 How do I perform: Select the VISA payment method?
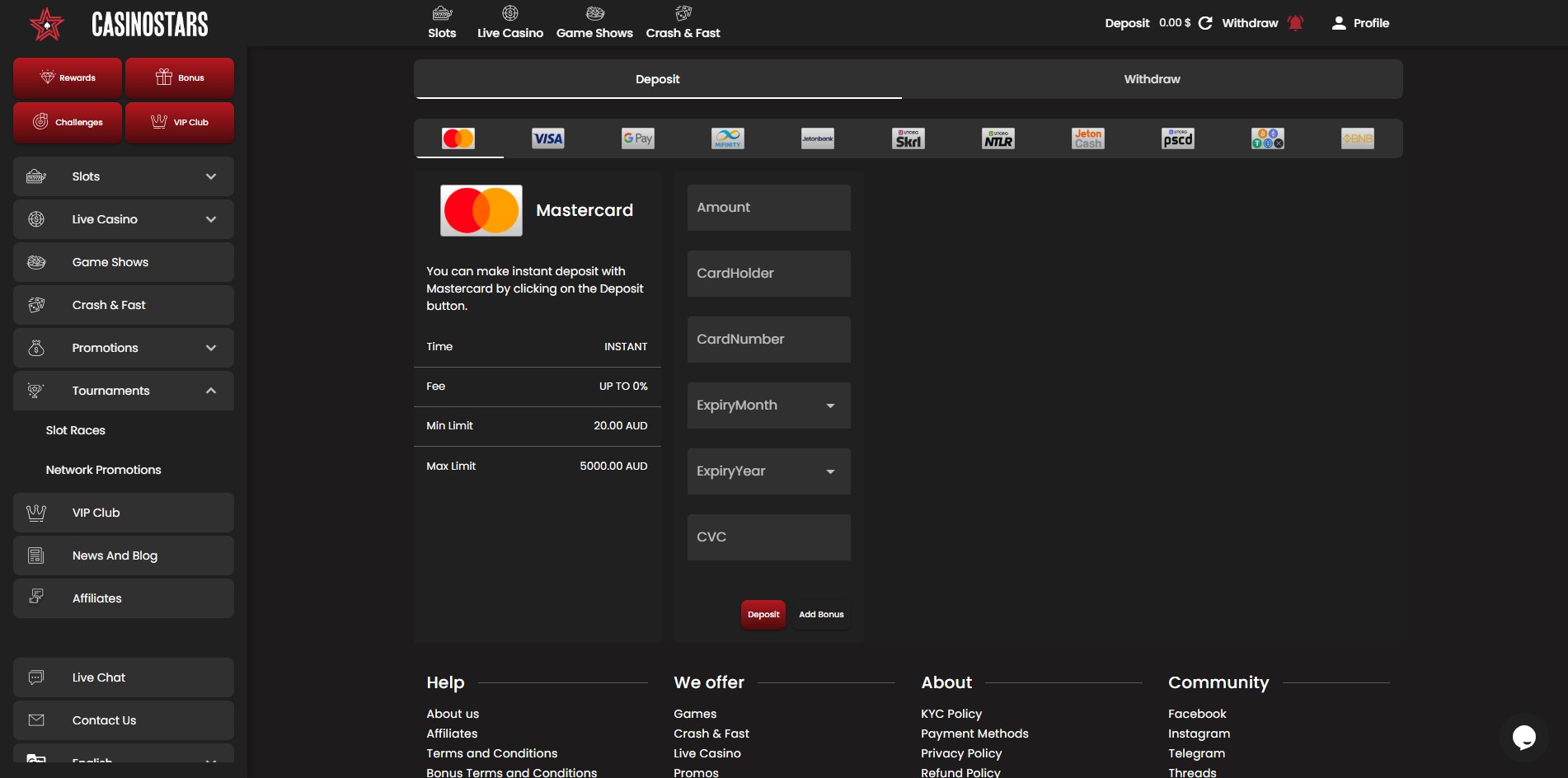pos(548,138)
